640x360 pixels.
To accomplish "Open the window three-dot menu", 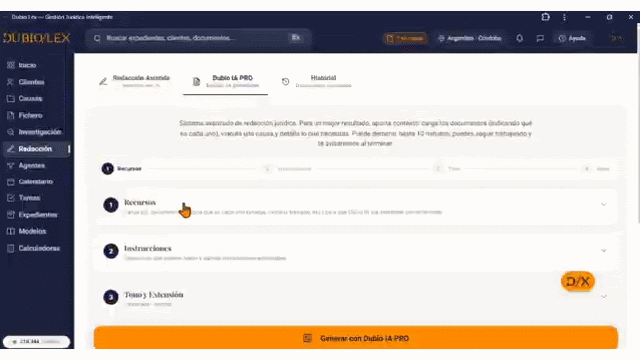I will (564, 17).
